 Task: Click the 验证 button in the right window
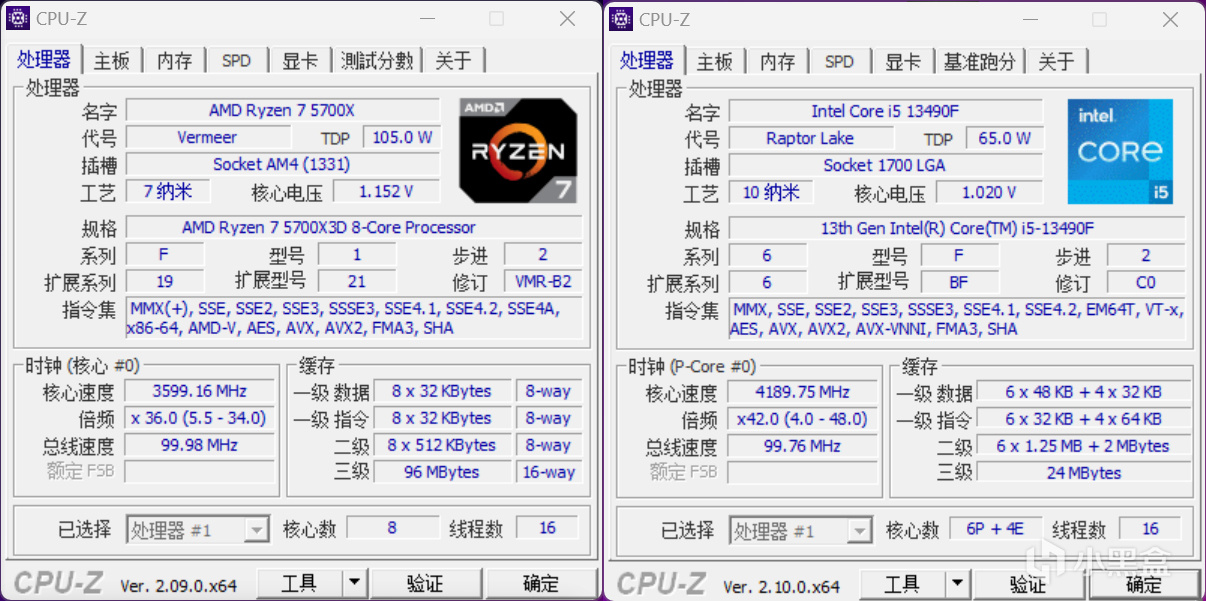click(1028, 584)
